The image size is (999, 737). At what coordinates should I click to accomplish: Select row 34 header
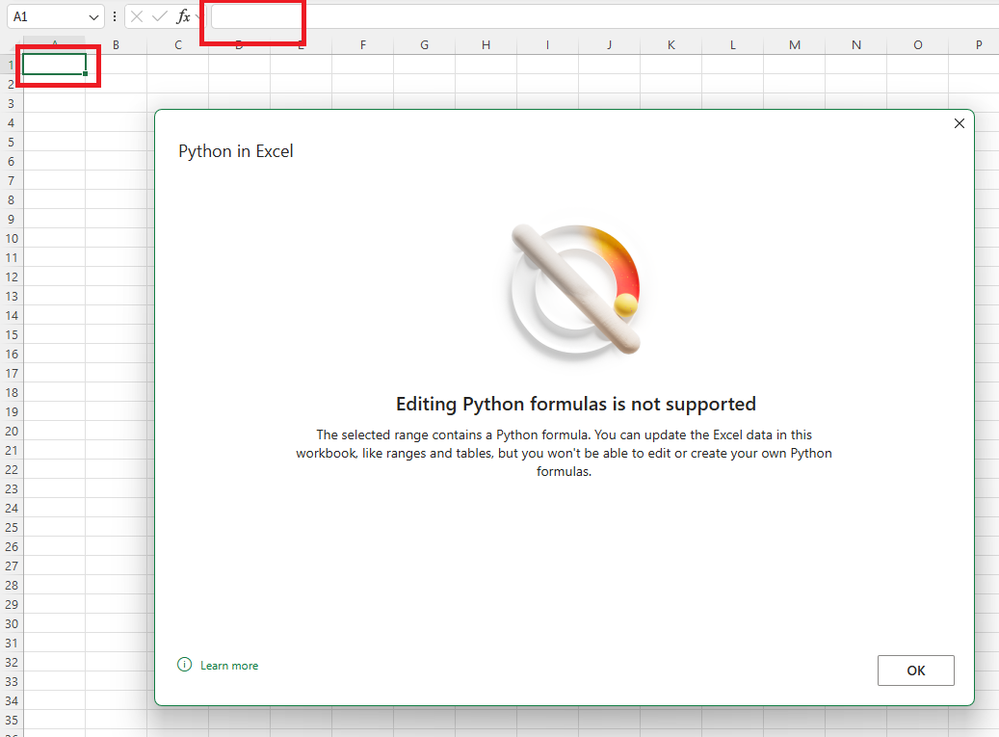pyautogui.click(x=11, y=701)
